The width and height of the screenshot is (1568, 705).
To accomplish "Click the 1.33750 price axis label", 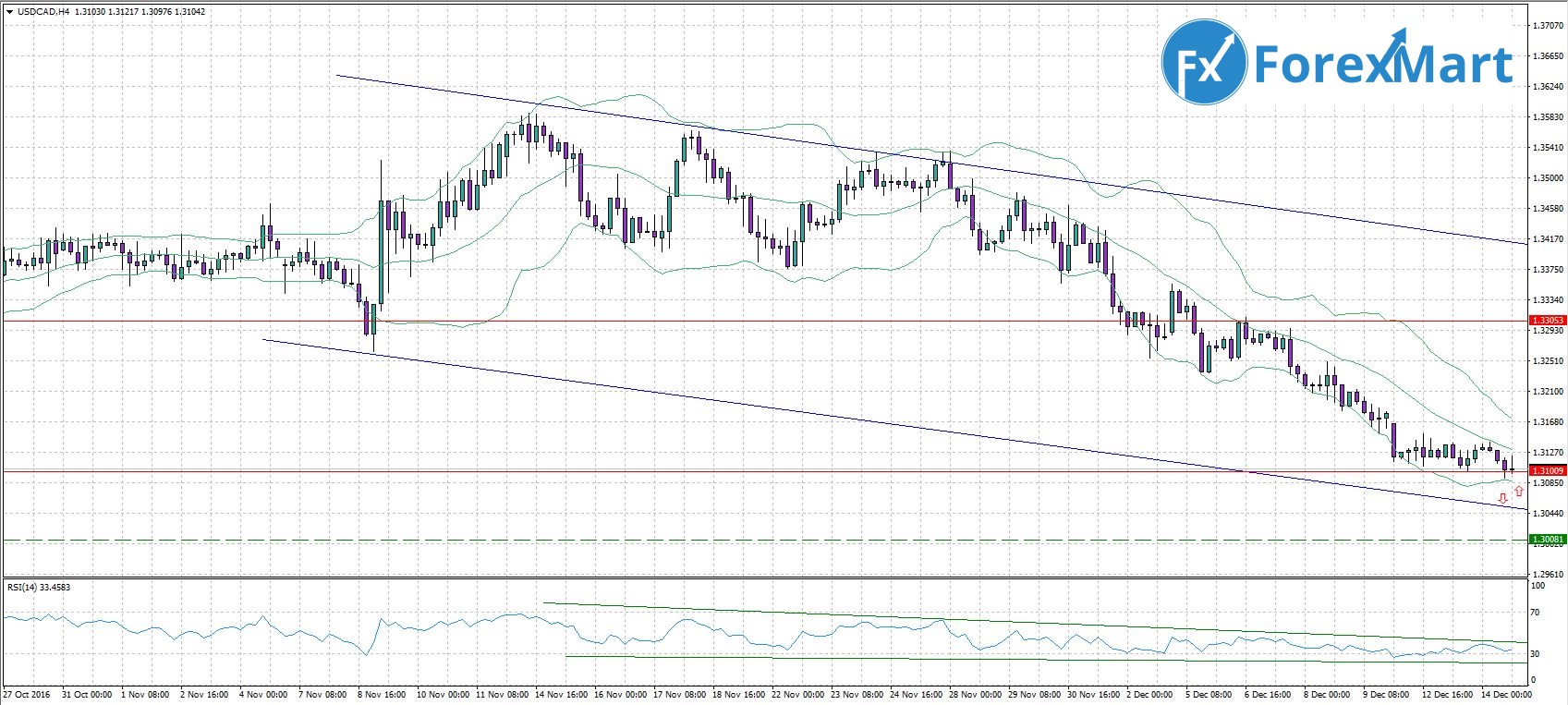I will tap(1548, 269).
